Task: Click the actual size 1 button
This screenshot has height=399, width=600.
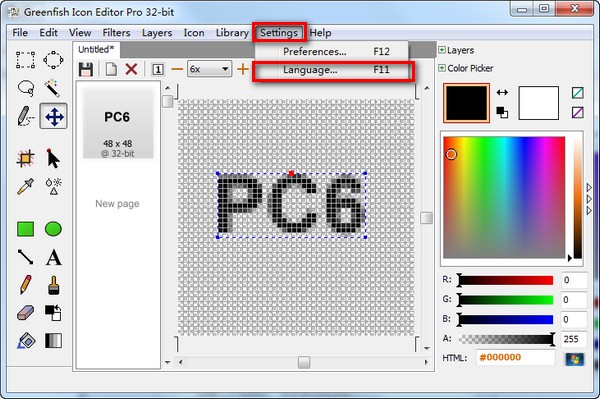Action: pyautogui.click(x=158, y=69)
